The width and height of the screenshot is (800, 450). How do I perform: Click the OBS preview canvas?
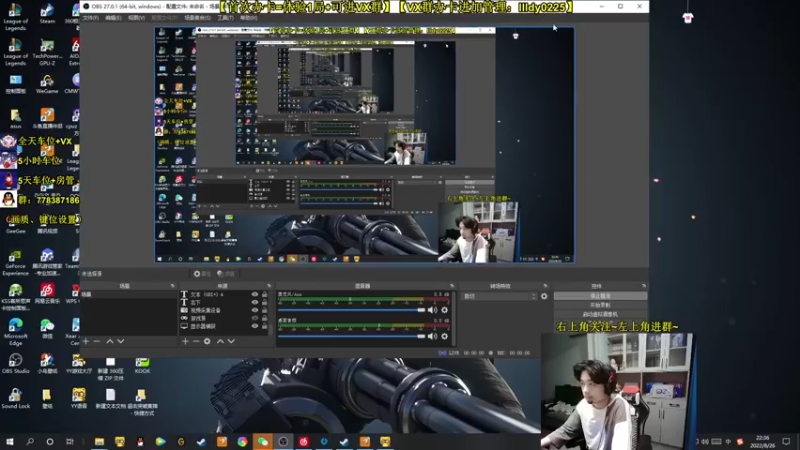point(365,145)
